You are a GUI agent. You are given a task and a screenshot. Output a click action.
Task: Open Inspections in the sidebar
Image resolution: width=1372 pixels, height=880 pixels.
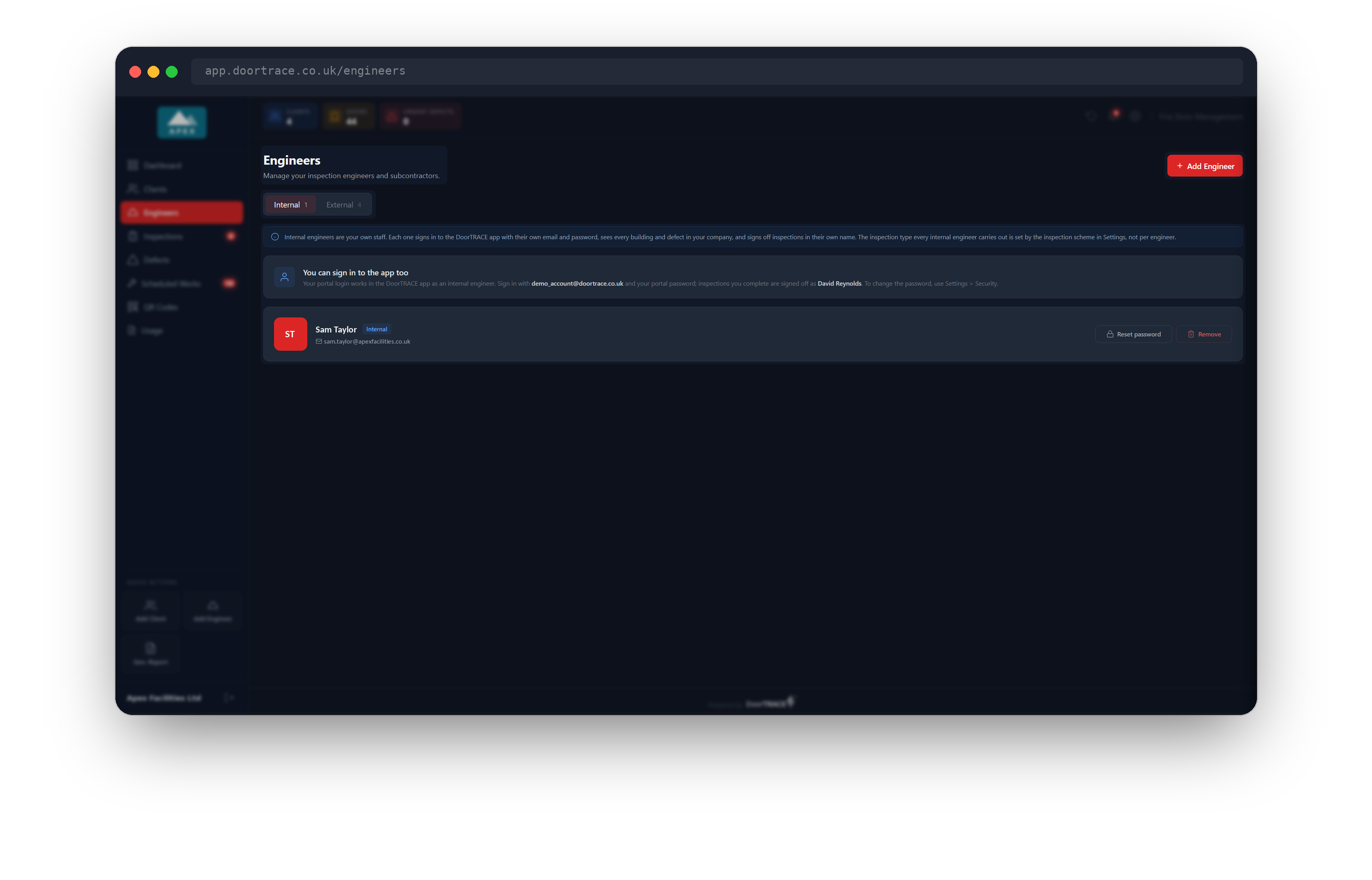click(182, 236)
